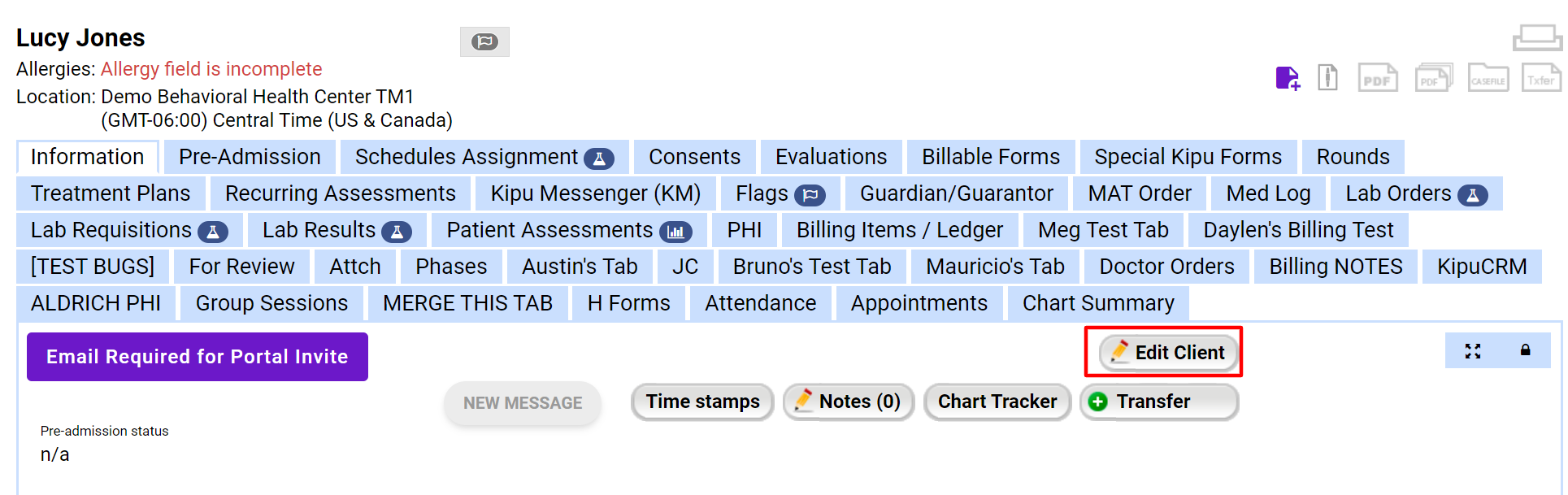
Task: Click the Txfer document icon
Action: point(1541,78)
